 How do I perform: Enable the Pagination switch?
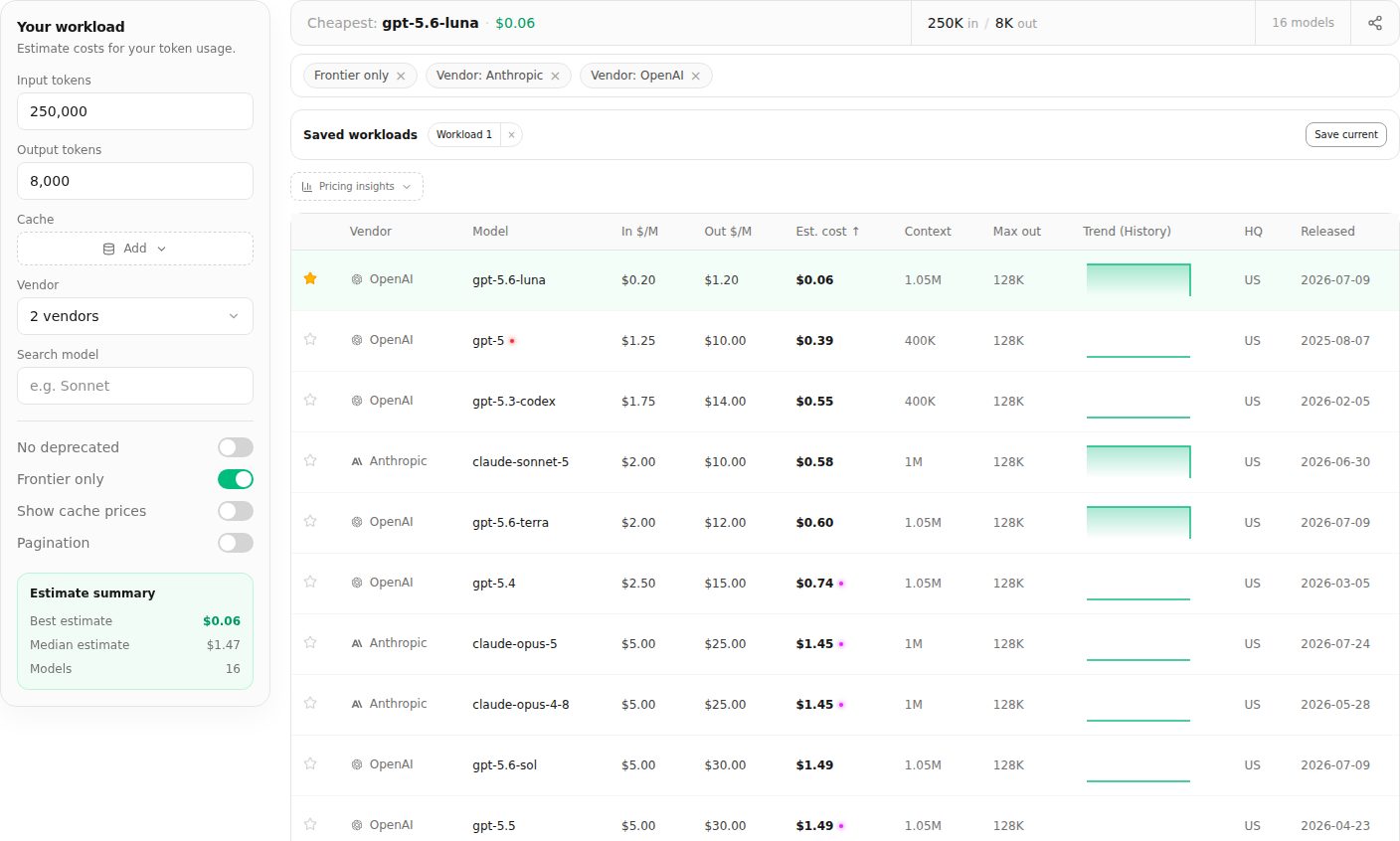[236, 543]
